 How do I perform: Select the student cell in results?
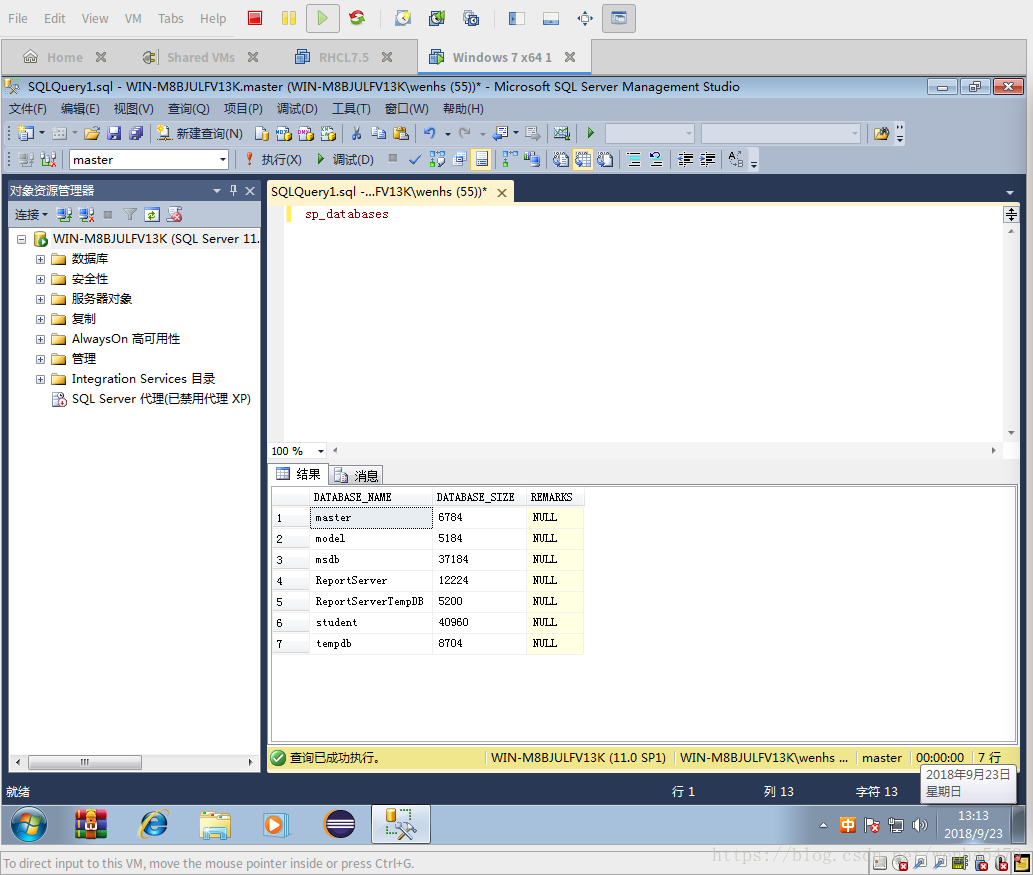click(370, 623)
